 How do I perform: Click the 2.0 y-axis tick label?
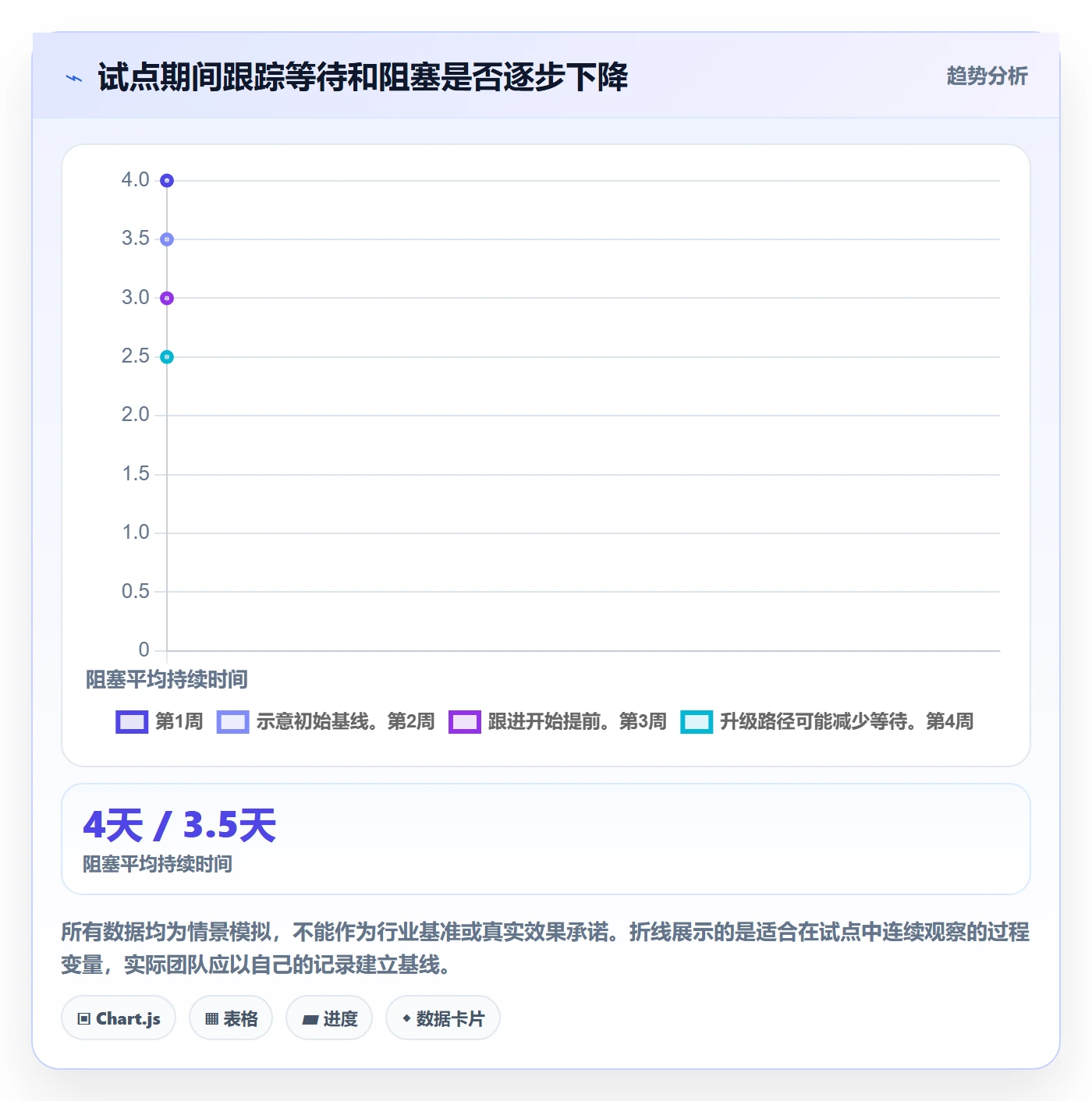tap(135, 415)
